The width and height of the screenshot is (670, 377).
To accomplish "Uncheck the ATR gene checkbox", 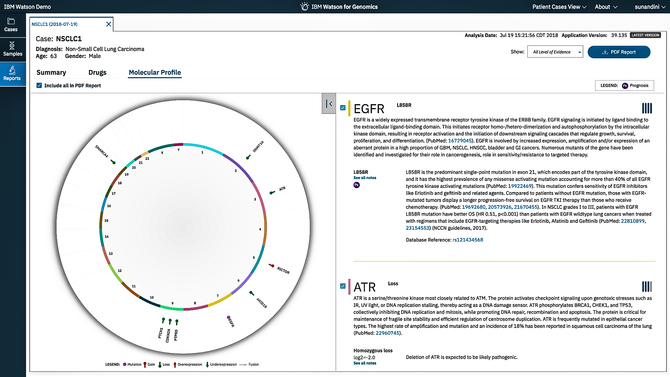I will tap(343, 286).
